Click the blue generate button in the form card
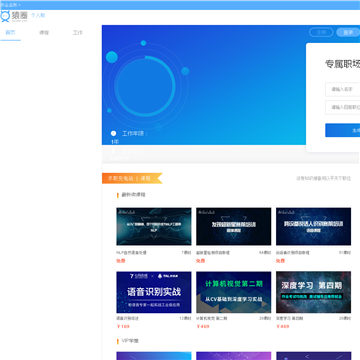Screen dimensions: 360x360 point(343,130)
